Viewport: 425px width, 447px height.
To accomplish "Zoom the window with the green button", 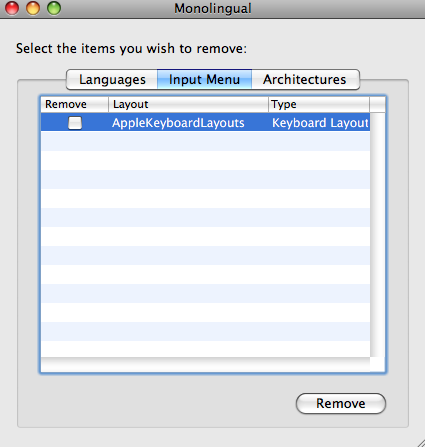I will [54, 8].
